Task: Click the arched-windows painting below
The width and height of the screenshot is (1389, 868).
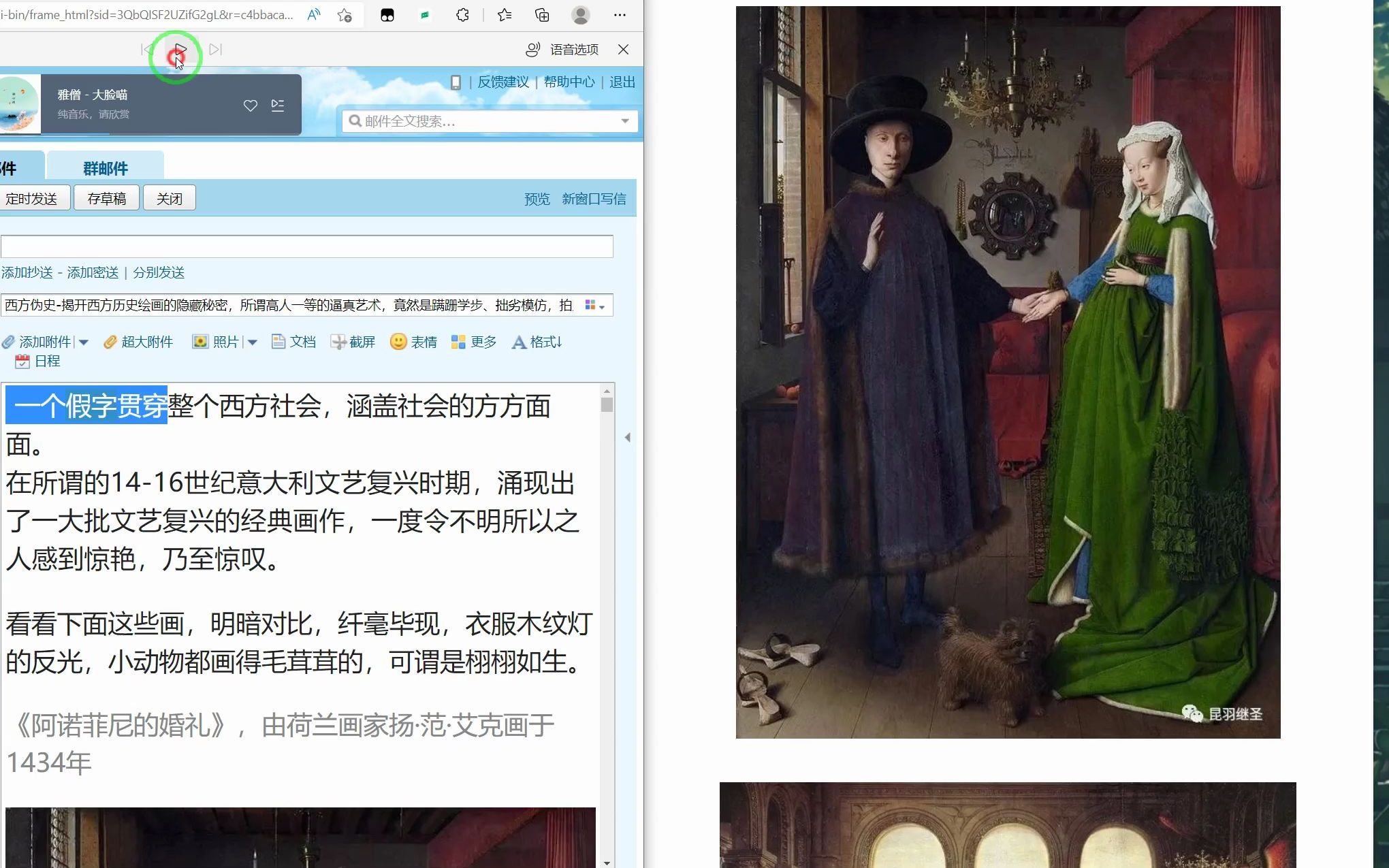Action: [1008, 825]
